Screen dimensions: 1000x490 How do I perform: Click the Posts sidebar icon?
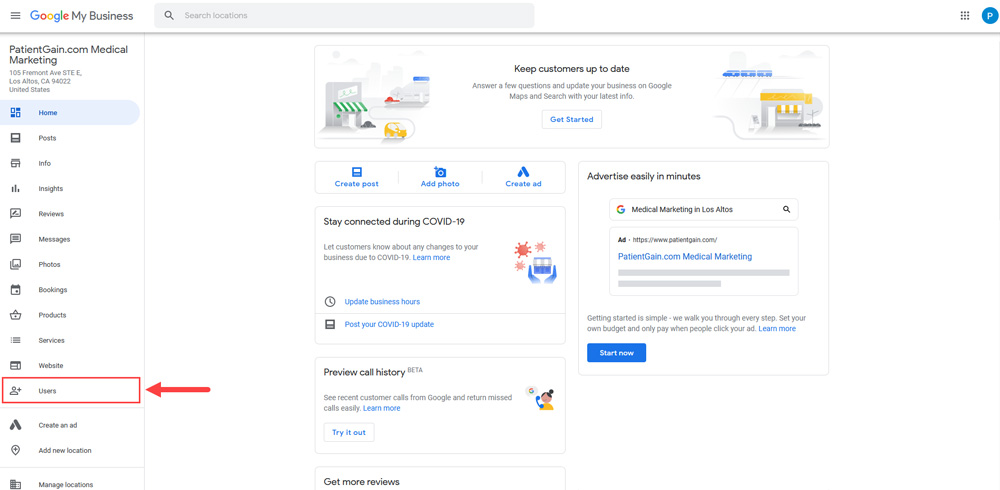coord(15,138)
